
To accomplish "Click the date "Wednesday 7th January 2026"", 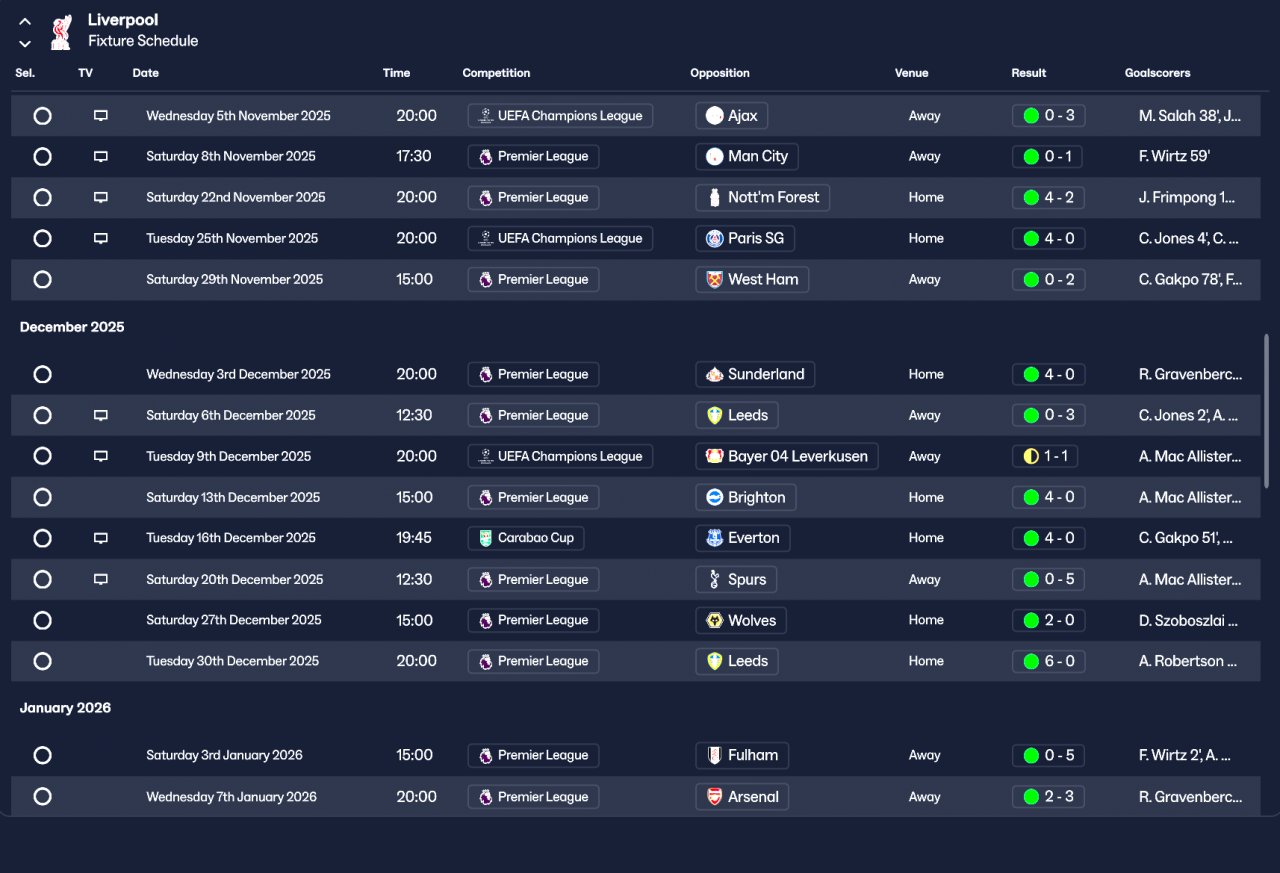I will tap(231, 797).
